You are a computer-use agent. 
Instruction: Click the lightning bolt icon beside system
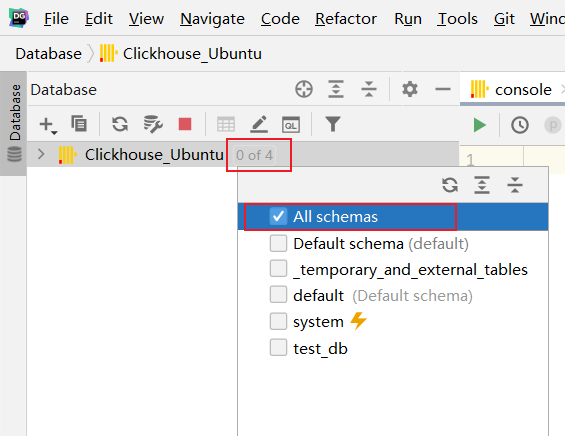(359, 321)
